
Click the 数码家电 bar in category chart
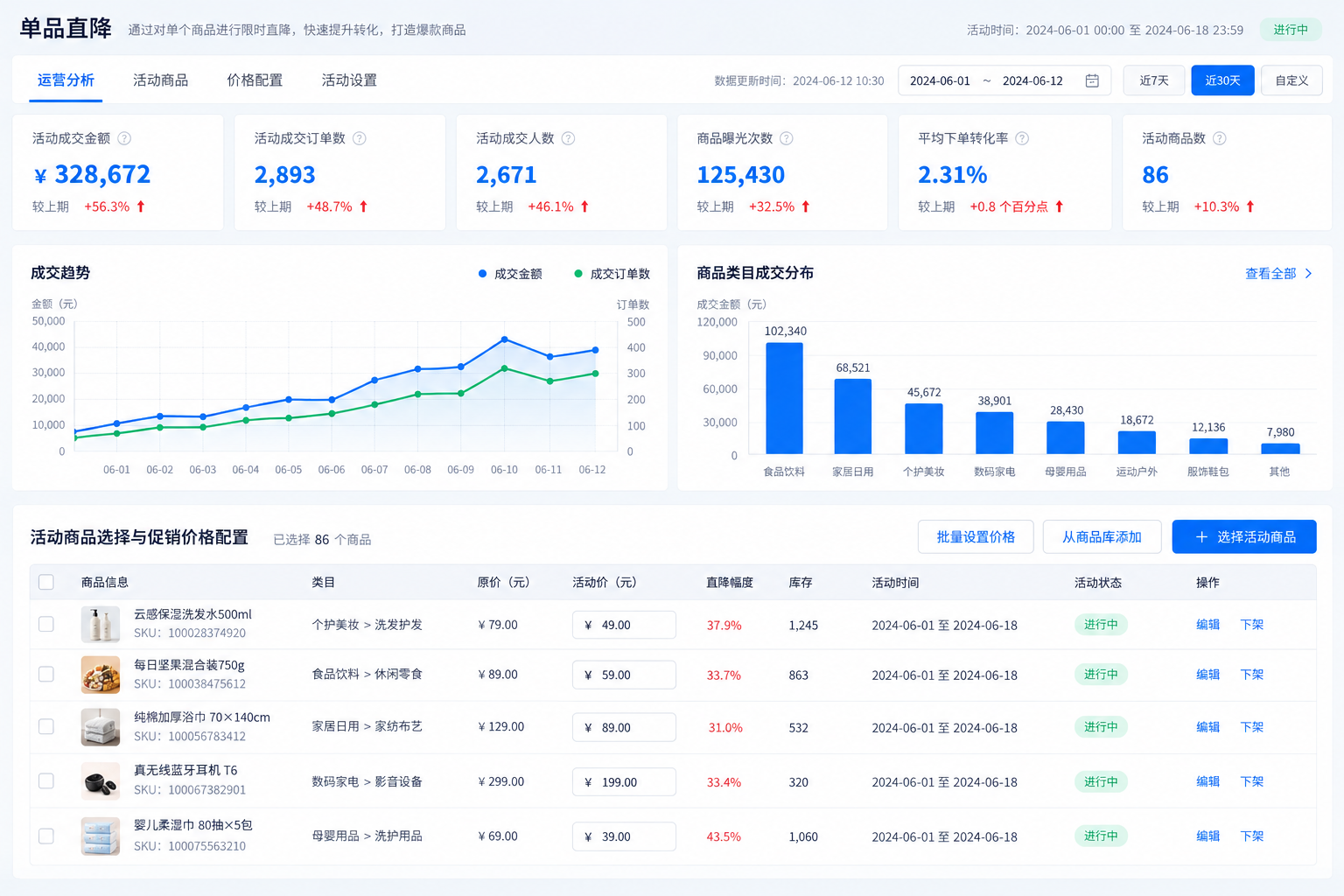995,433
